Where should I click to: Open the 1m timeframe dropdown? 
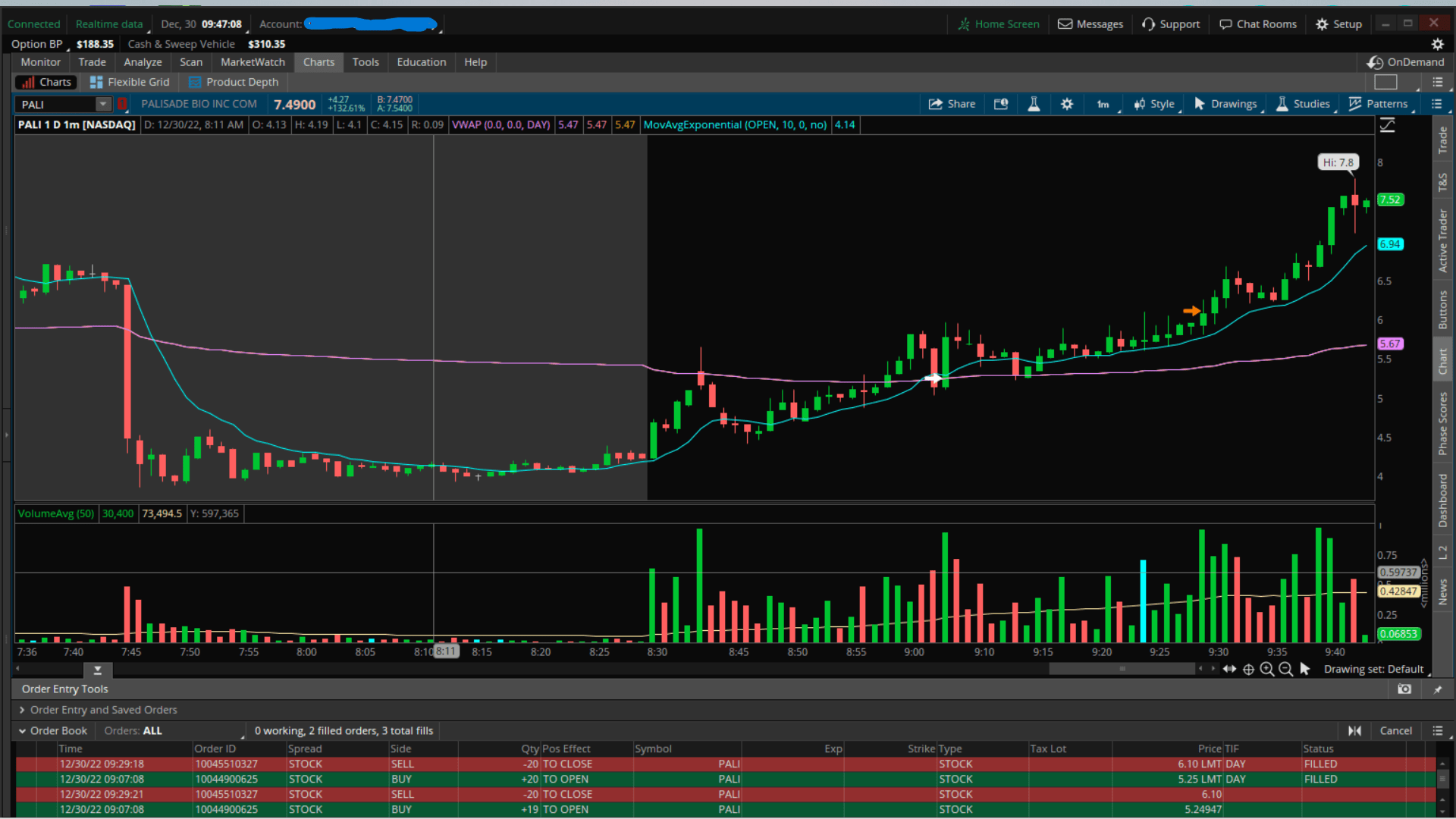pyautogui.click(x=1105, y=104)
